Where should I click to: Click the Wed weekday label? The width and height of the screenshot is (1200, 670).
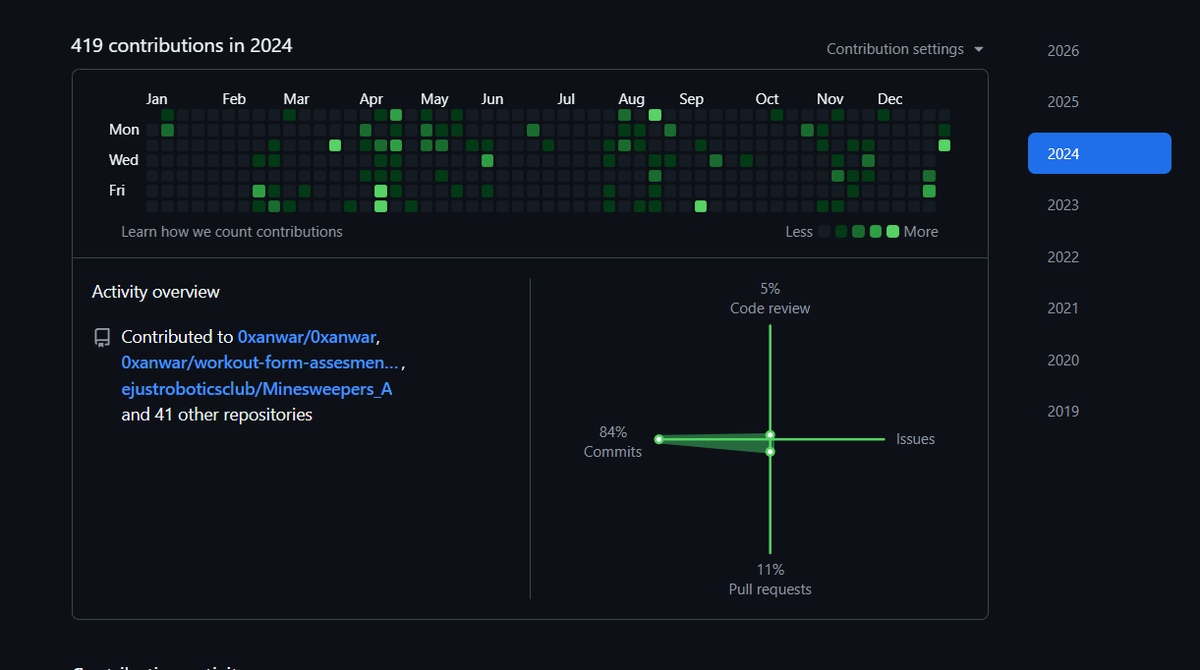124,160
